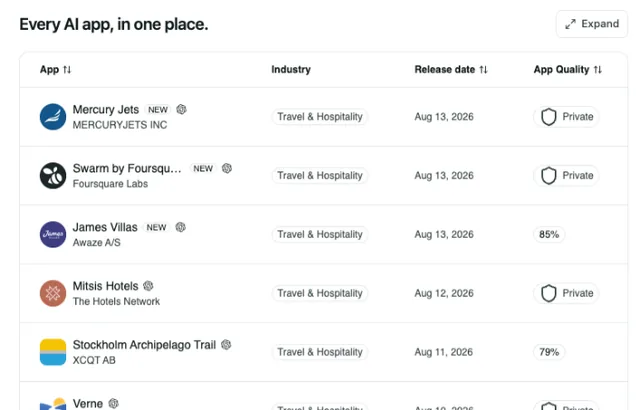This screenshot has height=410, width=640.
Task: Click ChatGPT badge icon beside Verne
Action: point(113,403)
